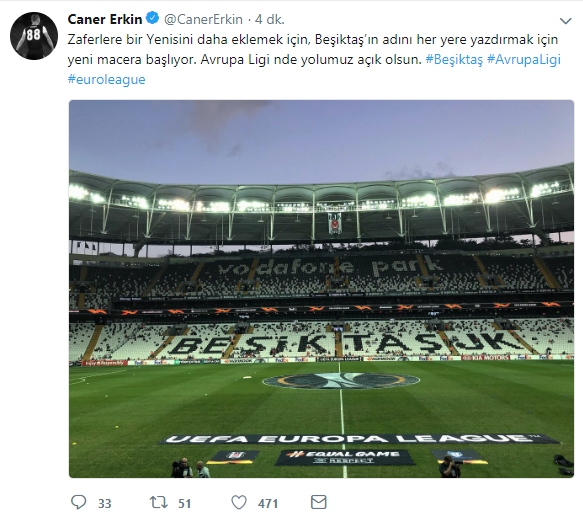
Task: Open Caner Erkin's profile avatar
Action: (x=34, y=36)
